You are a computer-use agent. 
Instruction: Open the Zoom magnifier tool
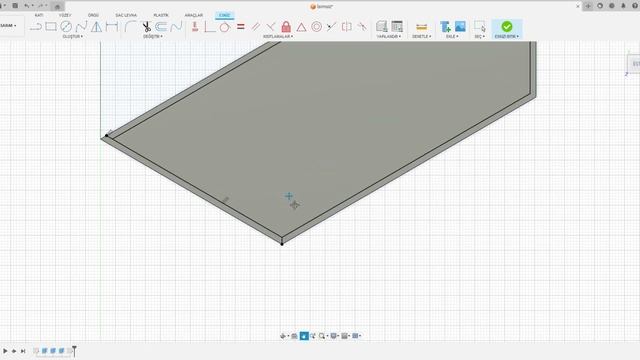click(x=322, y=336)
